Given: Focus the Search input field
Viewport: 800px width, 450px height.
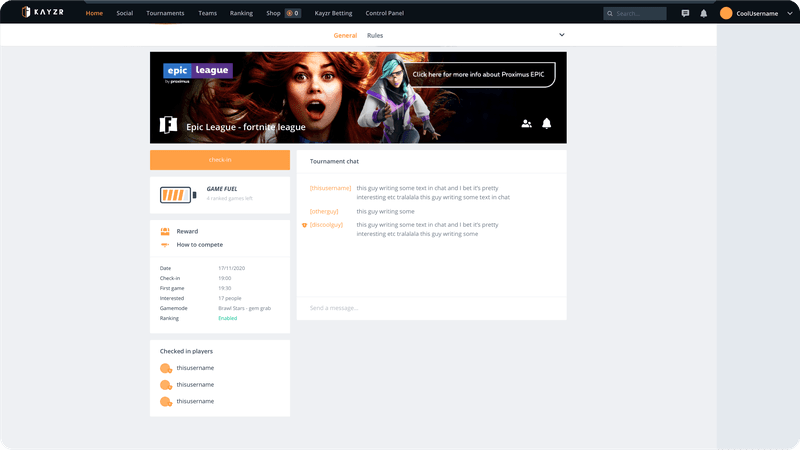Looking at the screenshot, I should 635,13.
